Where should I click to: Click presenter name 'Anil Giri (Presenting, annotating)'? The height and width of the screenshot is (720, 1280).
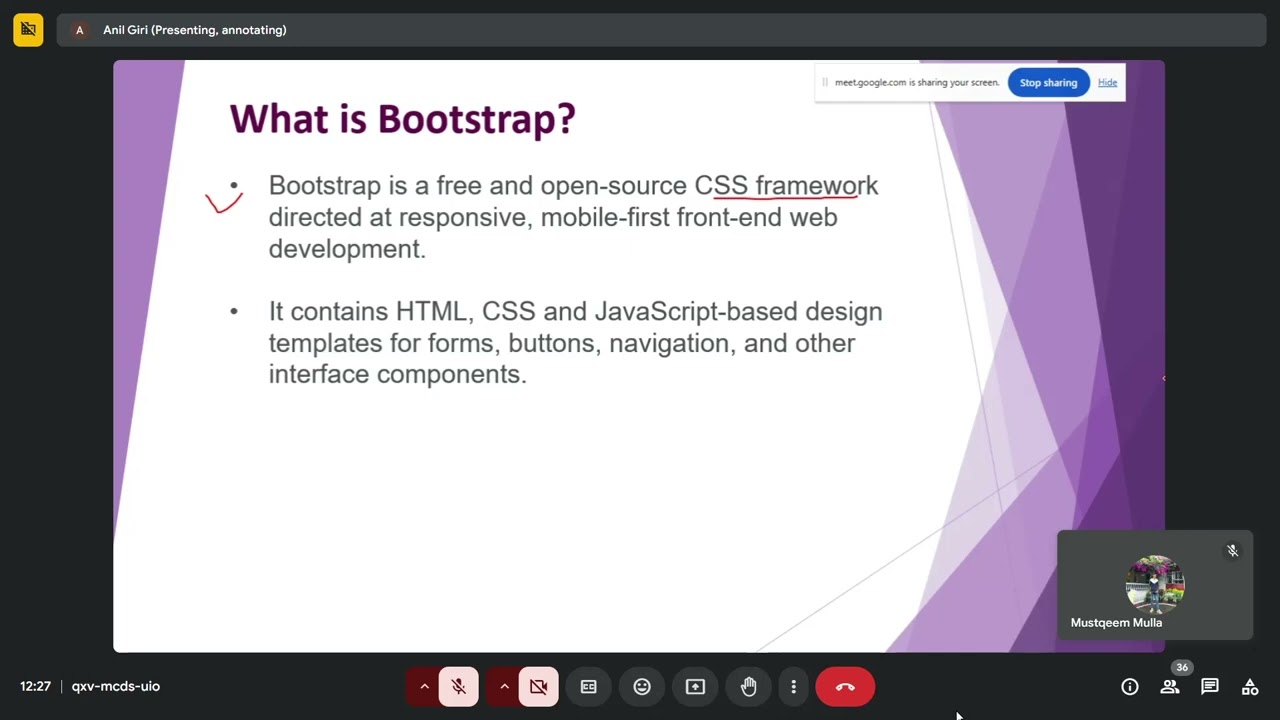(x=195, y=30)
